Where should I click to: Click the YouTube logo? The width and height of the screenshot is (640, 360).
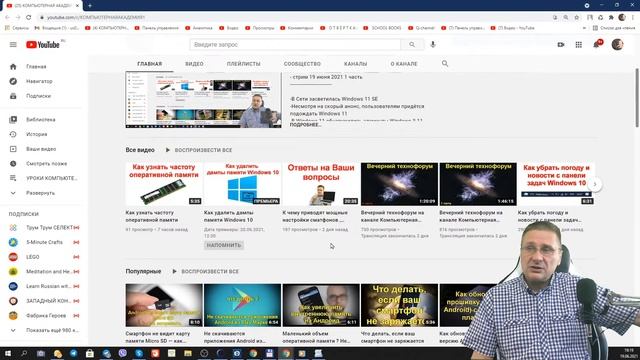42,44
